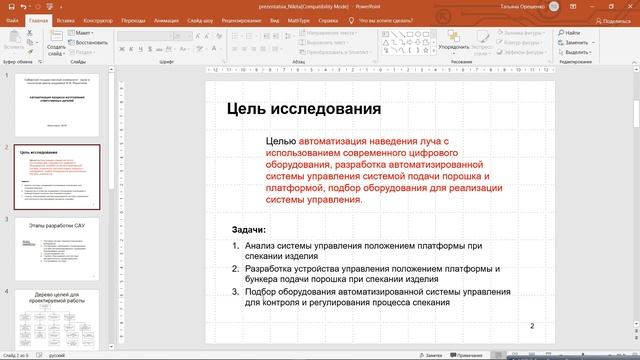The width and height of the screenshot is (640, 360).
Task: Open the Переходы tab
Action: (133, 20)
